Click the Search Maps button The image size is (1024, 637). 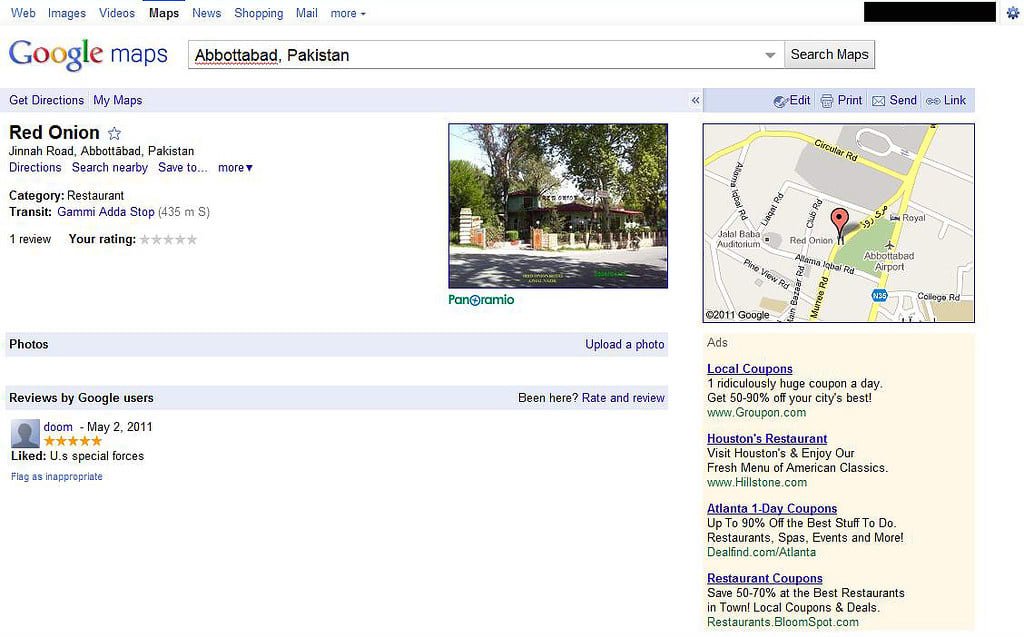[829, 54]
